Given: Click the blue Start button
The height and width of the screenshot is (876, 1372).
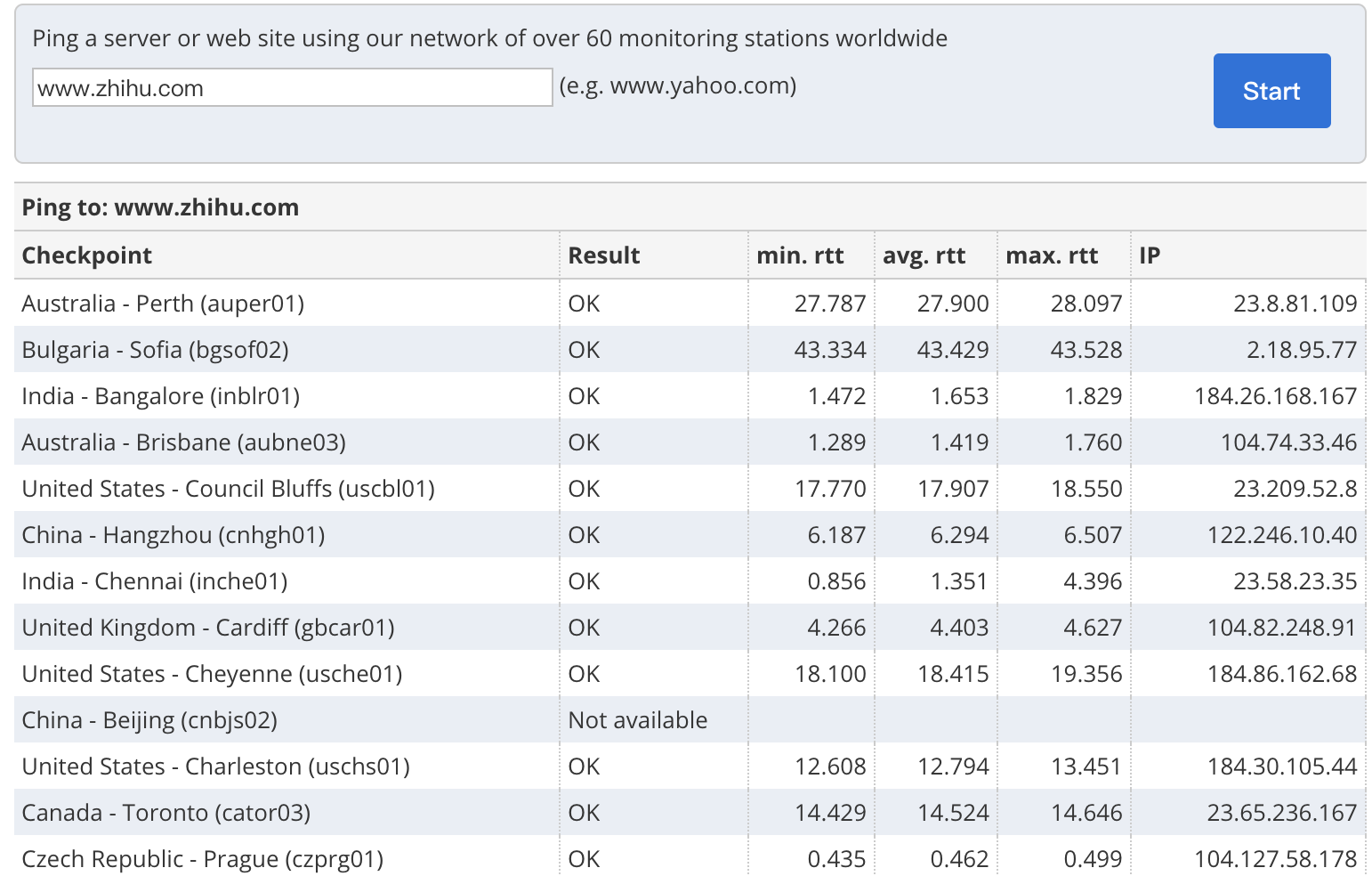Looking at the screenshot, I should tap(1271, 91).
